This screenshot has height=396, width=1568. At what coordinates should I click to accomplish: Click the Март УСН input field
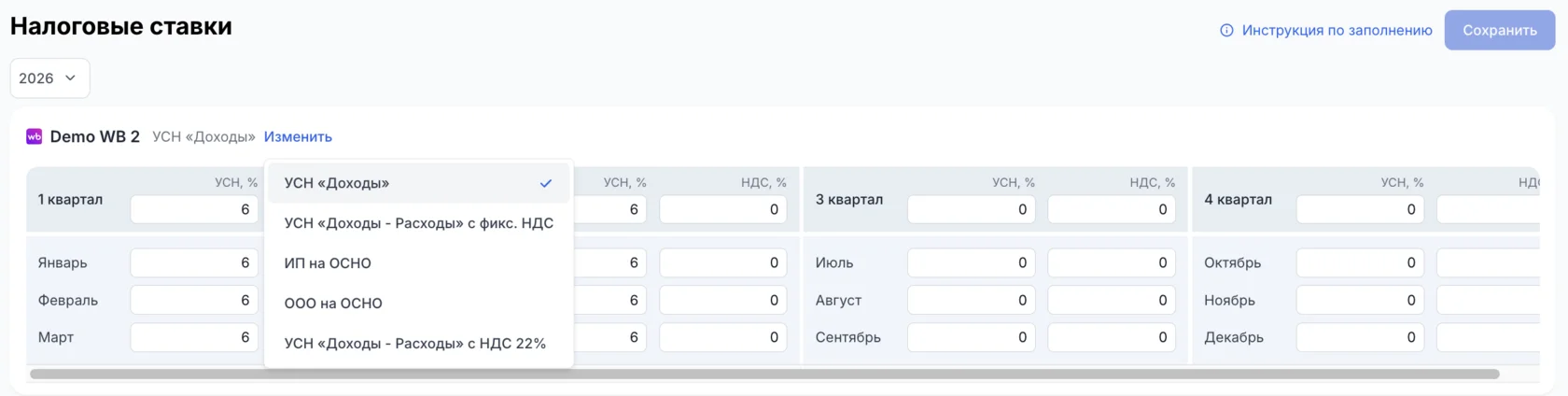194,337
